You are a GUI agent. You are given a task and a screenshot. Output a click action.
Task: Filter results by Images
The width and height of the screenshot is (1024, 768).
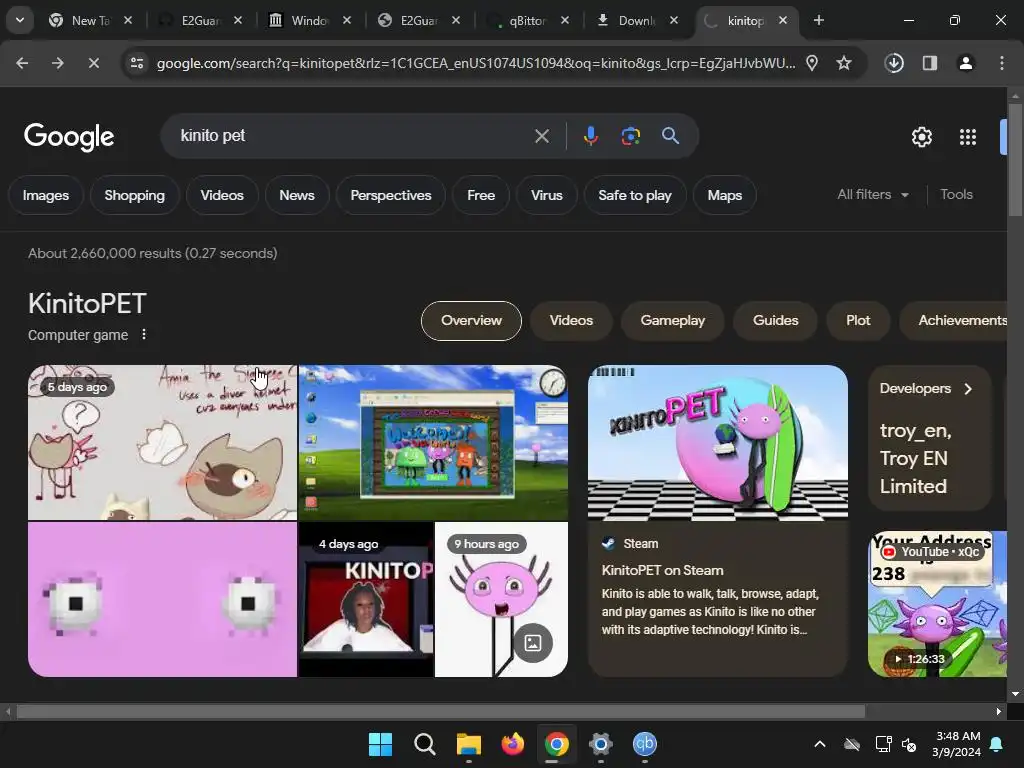tap(46, 195)
